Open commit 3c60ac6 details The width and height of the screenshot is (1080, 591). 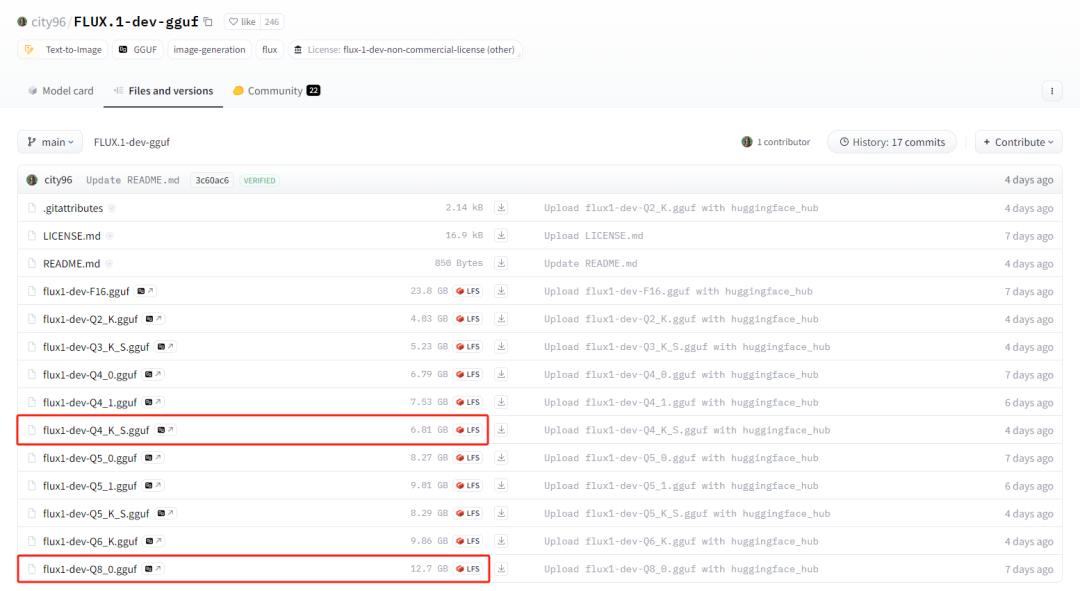click(211, 180)
